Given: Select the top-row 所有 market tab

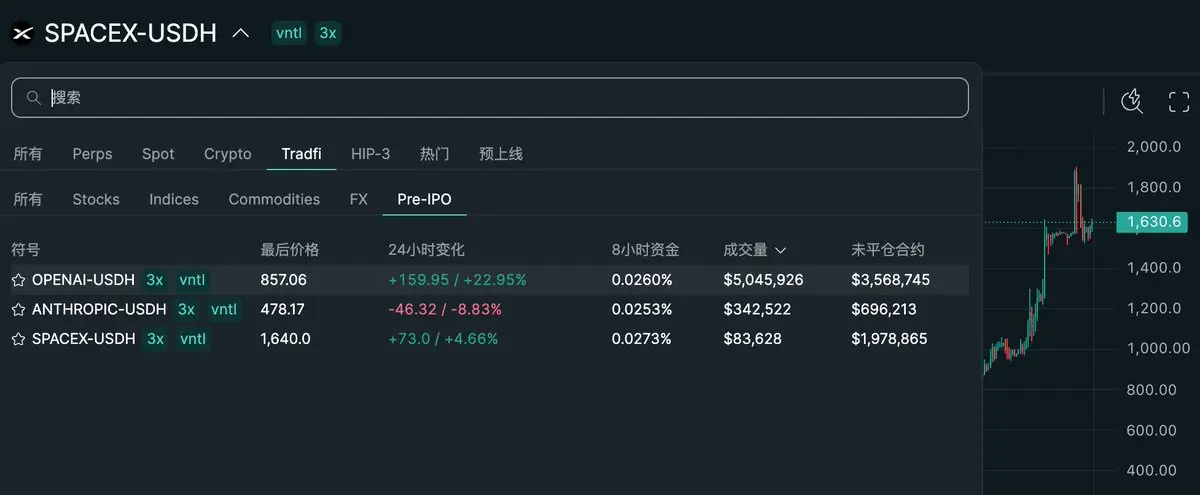Looking at the screenshot, I should tap(28, 154).
